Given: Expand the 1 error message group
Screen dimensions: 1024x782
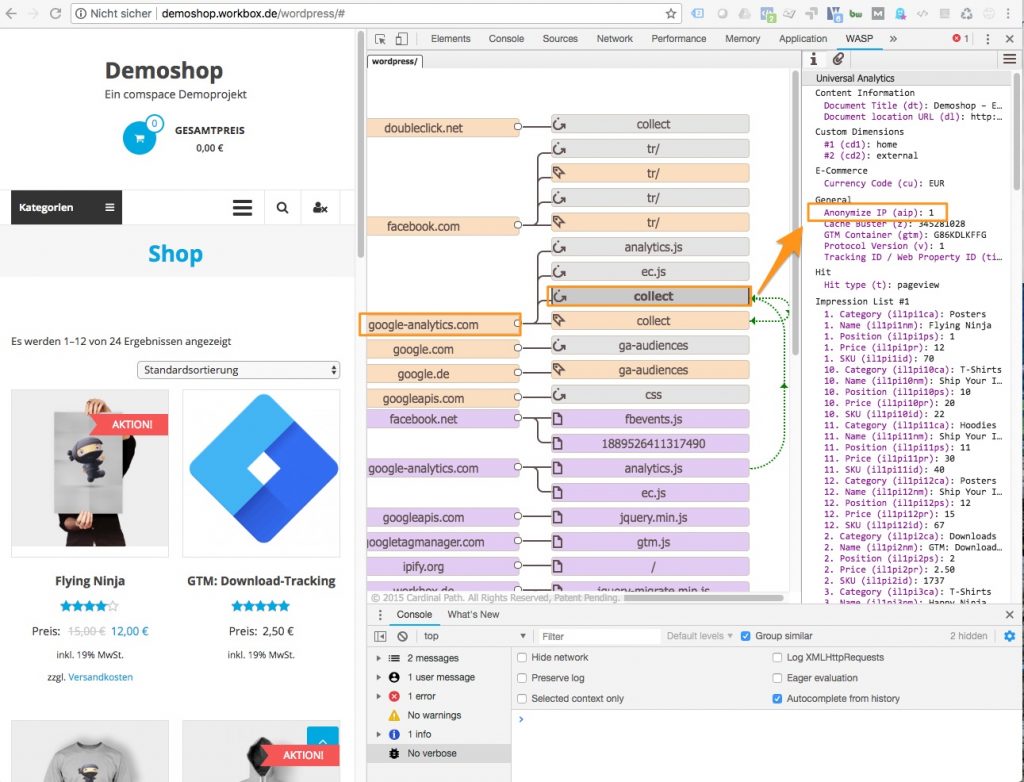Looking at the screenshot, I should pyautogui.click(x=378, y=696).
